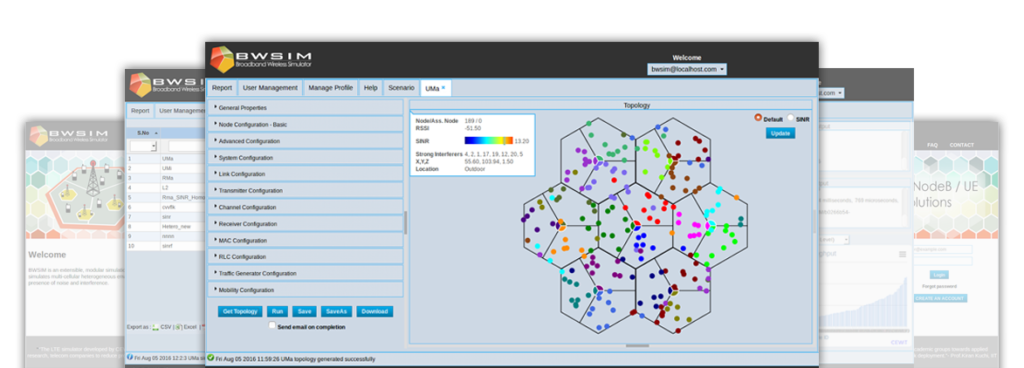Close the UMa tab with its x icon

[x=443, y=87]
